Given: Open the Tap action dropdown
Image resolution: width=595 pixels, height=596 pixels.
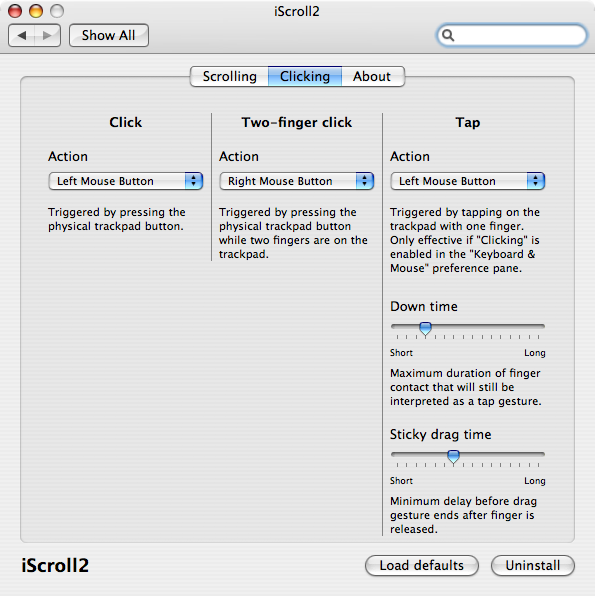Looking at the screenshot, I should pyautogui.click(x=468, y=181).
